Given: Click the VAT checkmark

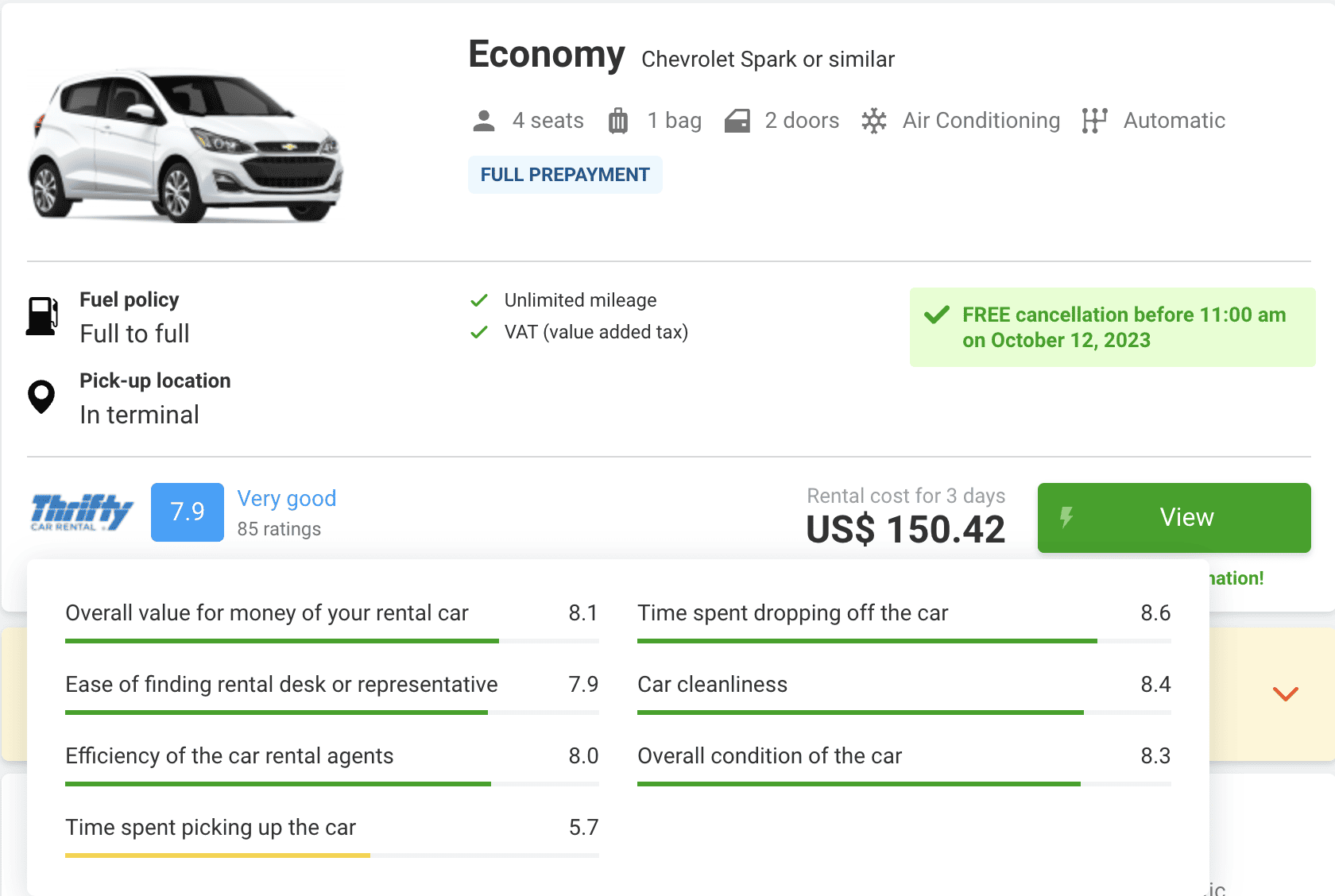Looking at the screenshot, I should 479,332.
